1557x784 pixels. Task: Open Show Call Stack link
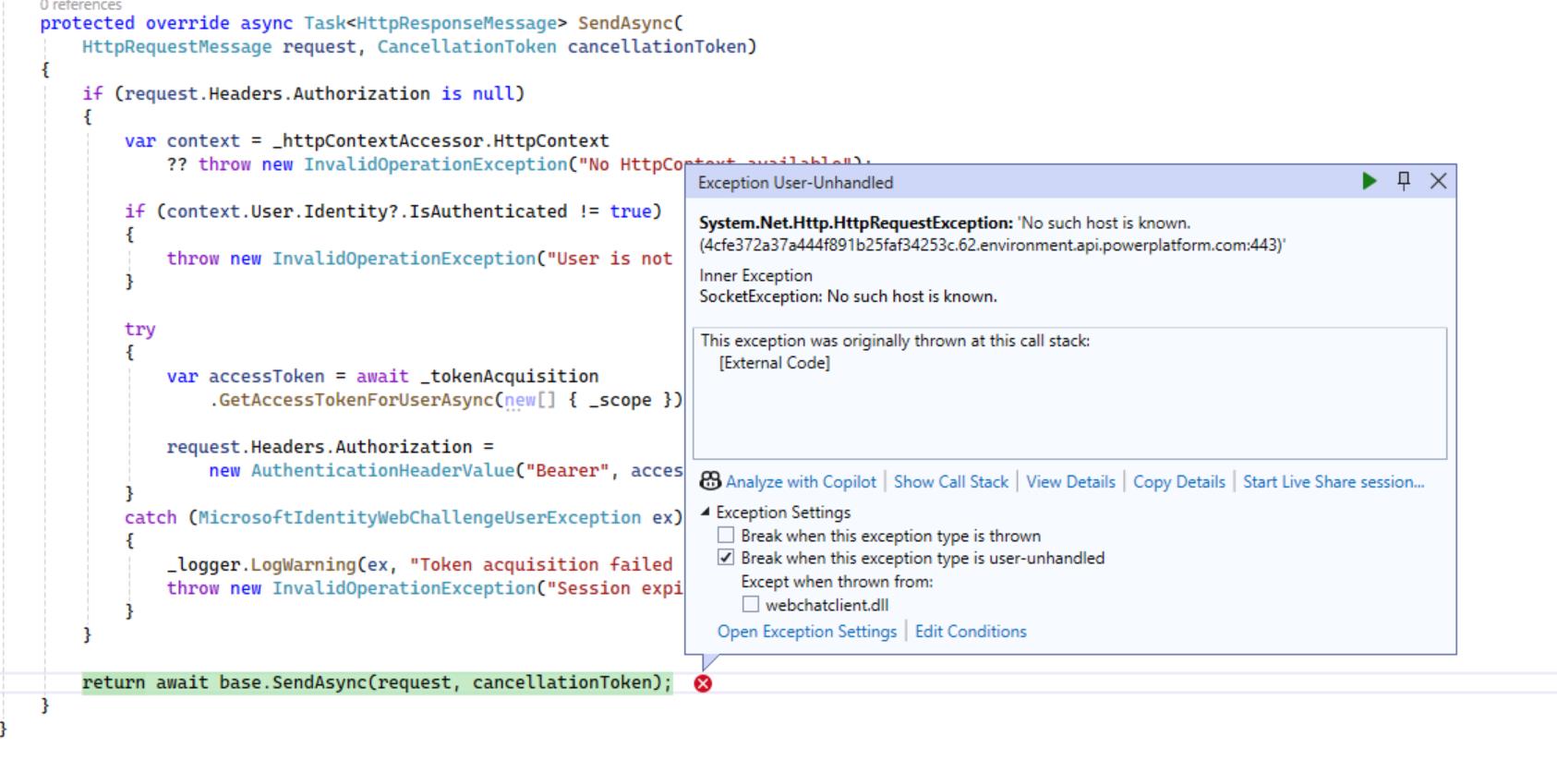click(950, 481)
